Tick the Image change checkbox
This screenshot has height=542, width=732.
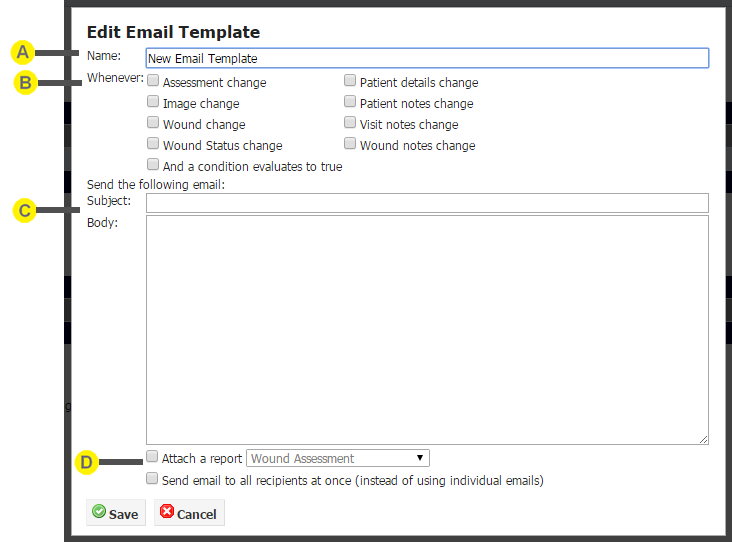click(x=153, y=101)
